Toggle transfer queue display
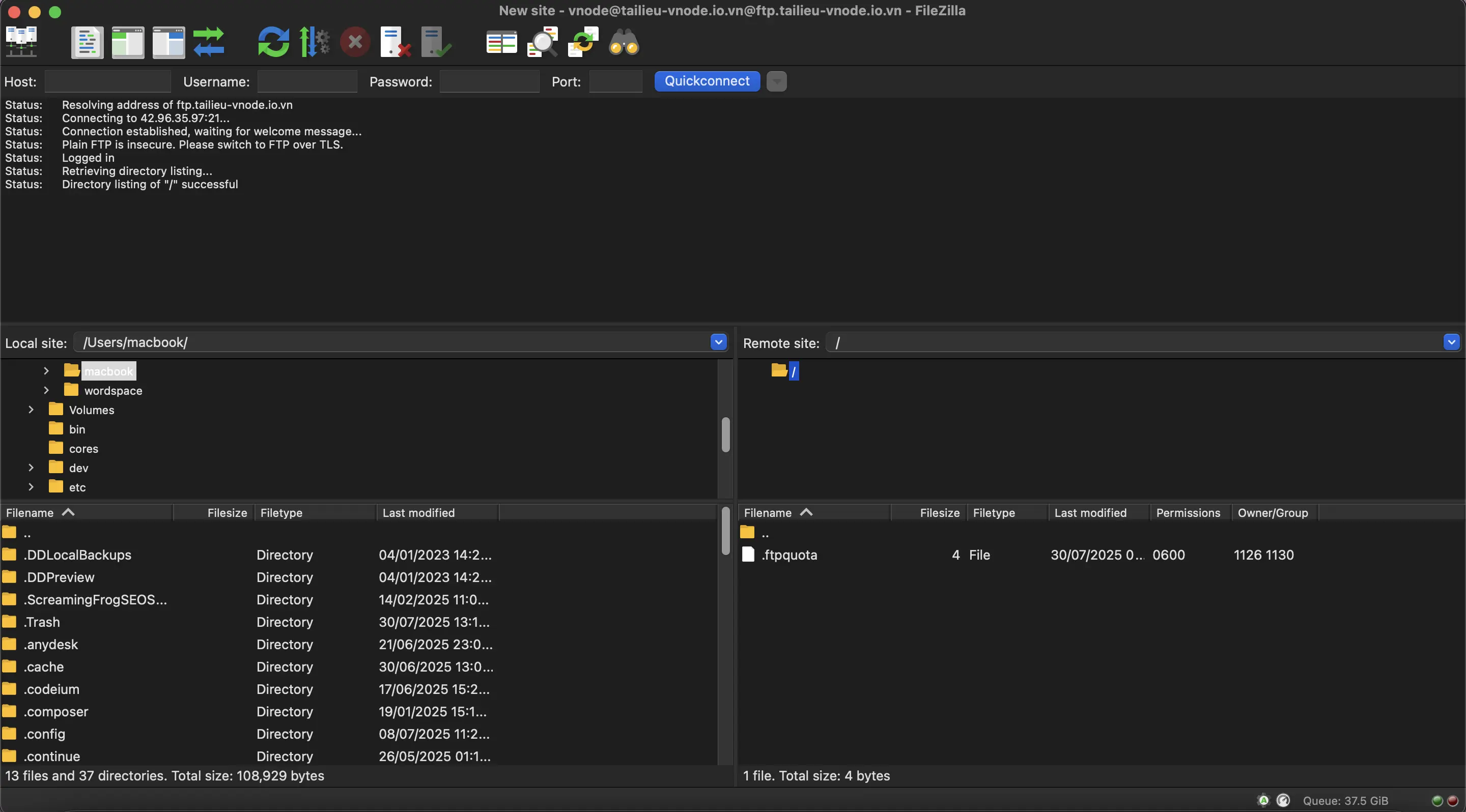1466x812 pixels. pyautogui.click(x=209, y=42)
